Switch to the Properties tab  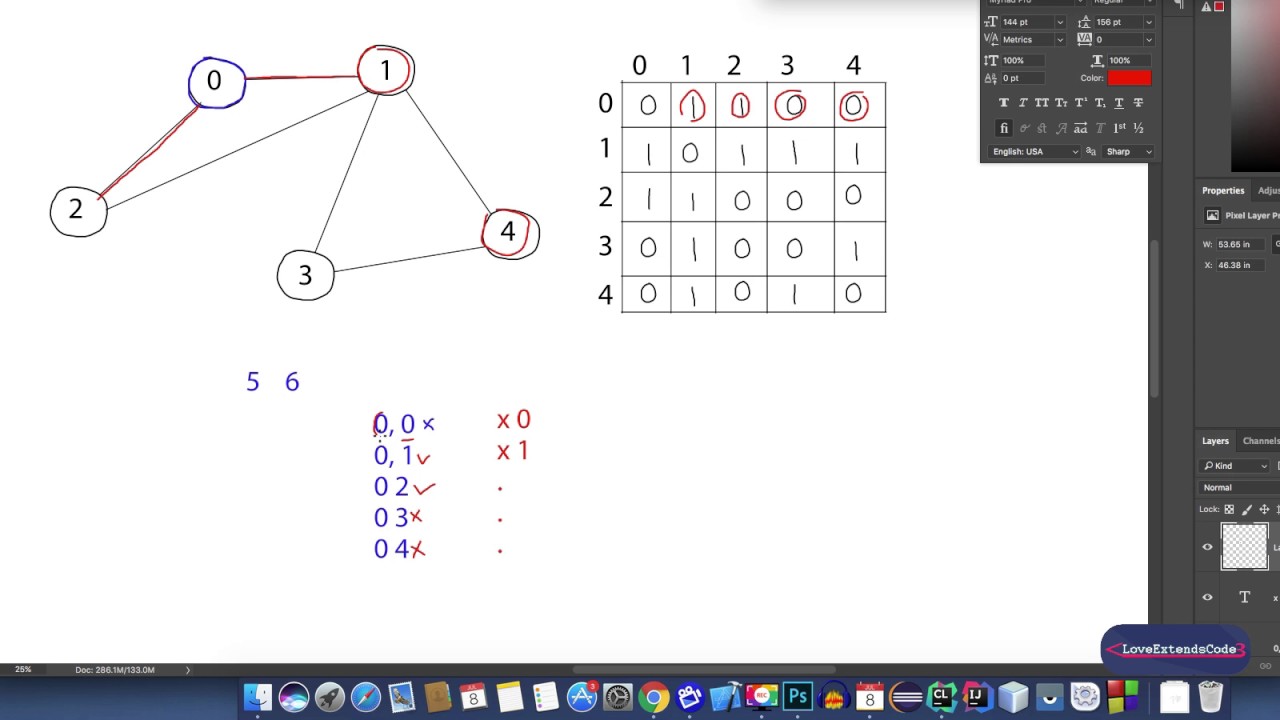pyautogui.click(x=1223, y=191)
